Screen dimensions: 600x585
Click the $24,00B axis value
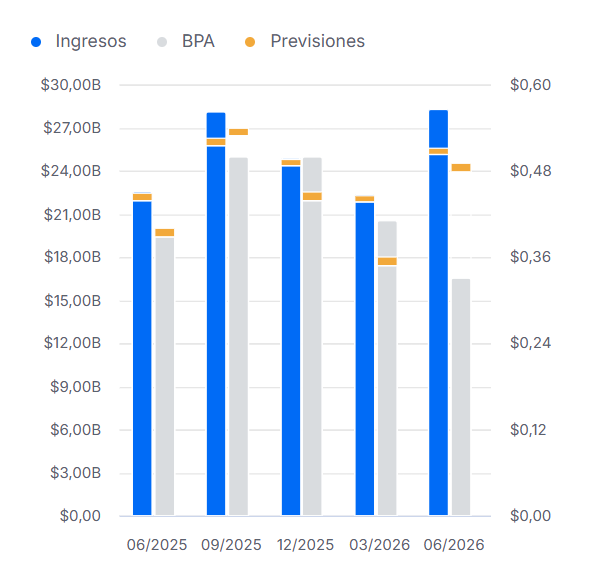coord(71,171)
